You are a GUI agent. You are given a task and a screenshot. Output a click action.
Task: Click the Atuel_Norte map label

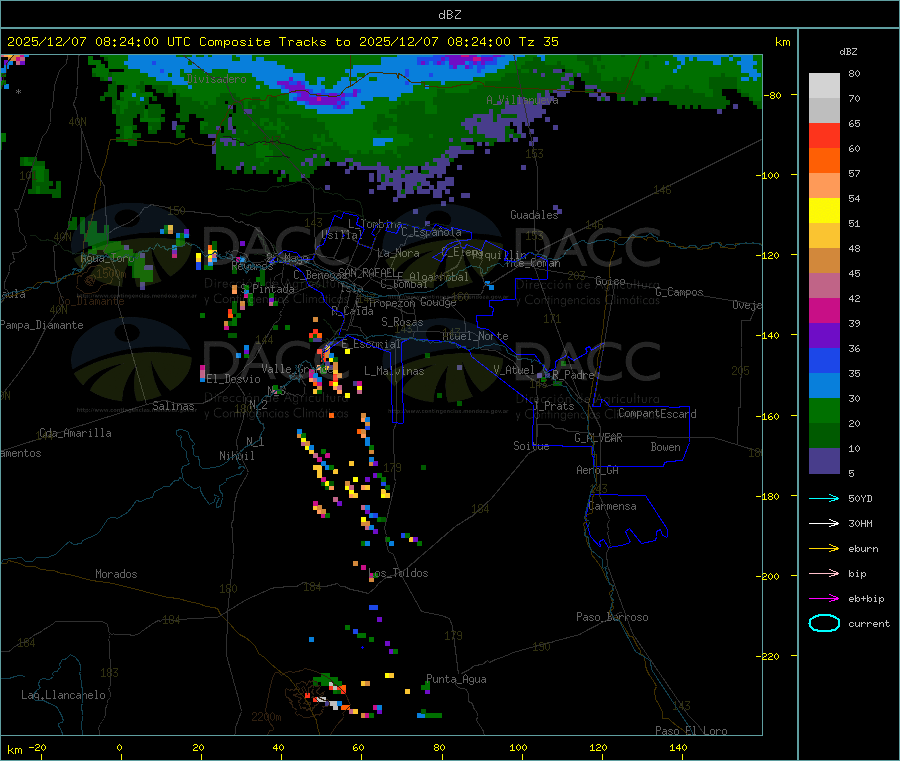pyautogui.click(x=475, y=336)
